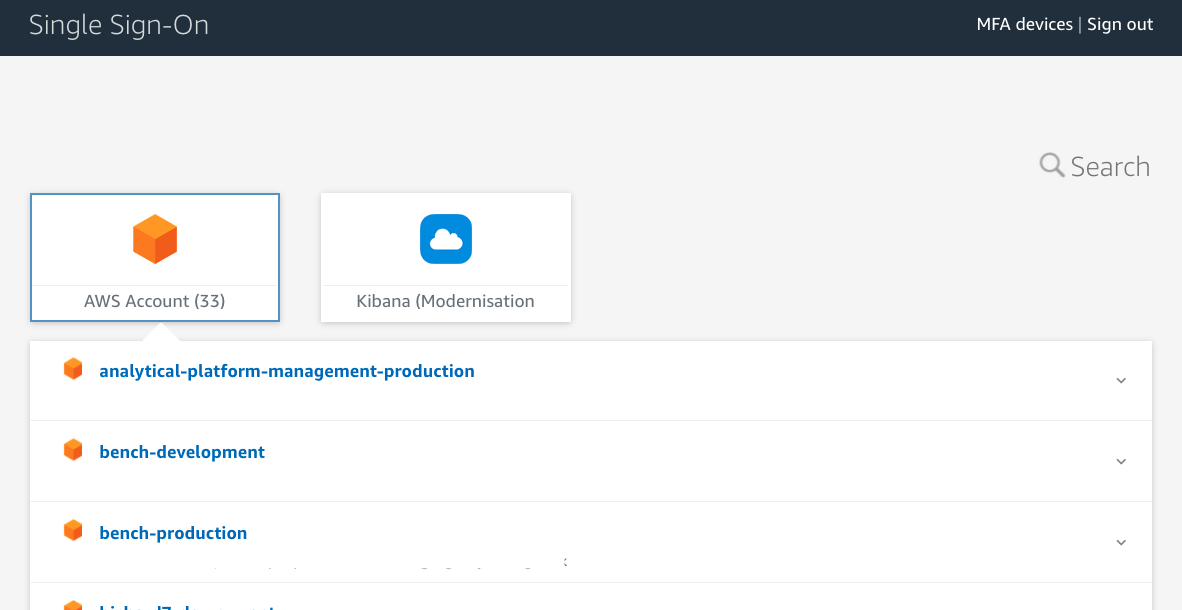Open the MFA devices page

tap(1024, 24)
